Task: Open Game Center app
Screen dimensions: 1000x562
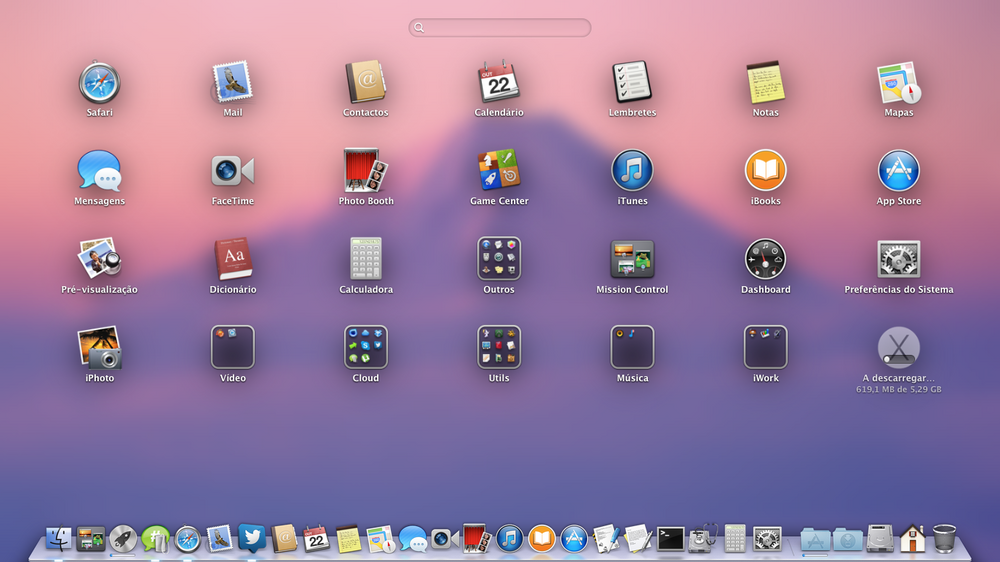Action: (x=498, y=170)
